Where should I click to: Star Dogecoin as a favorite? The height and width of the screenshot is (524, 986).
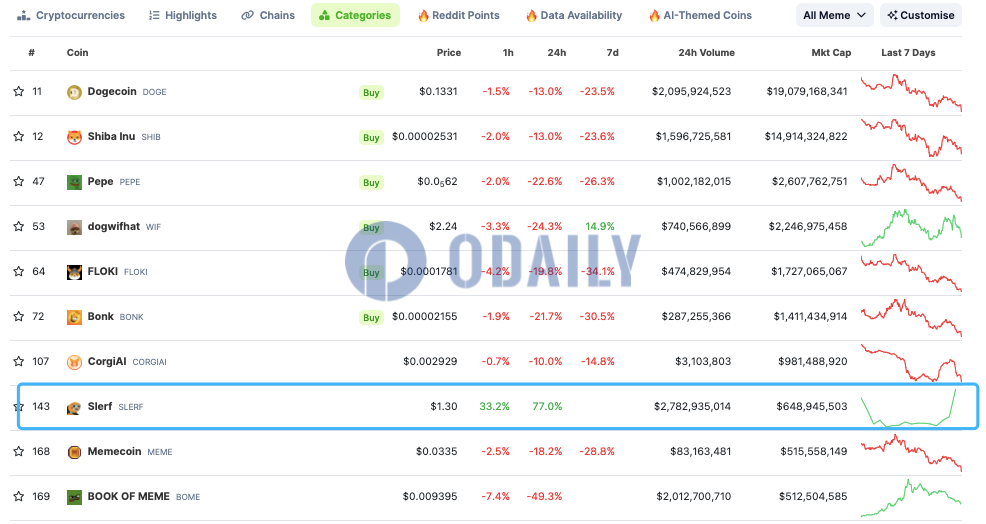19,92
